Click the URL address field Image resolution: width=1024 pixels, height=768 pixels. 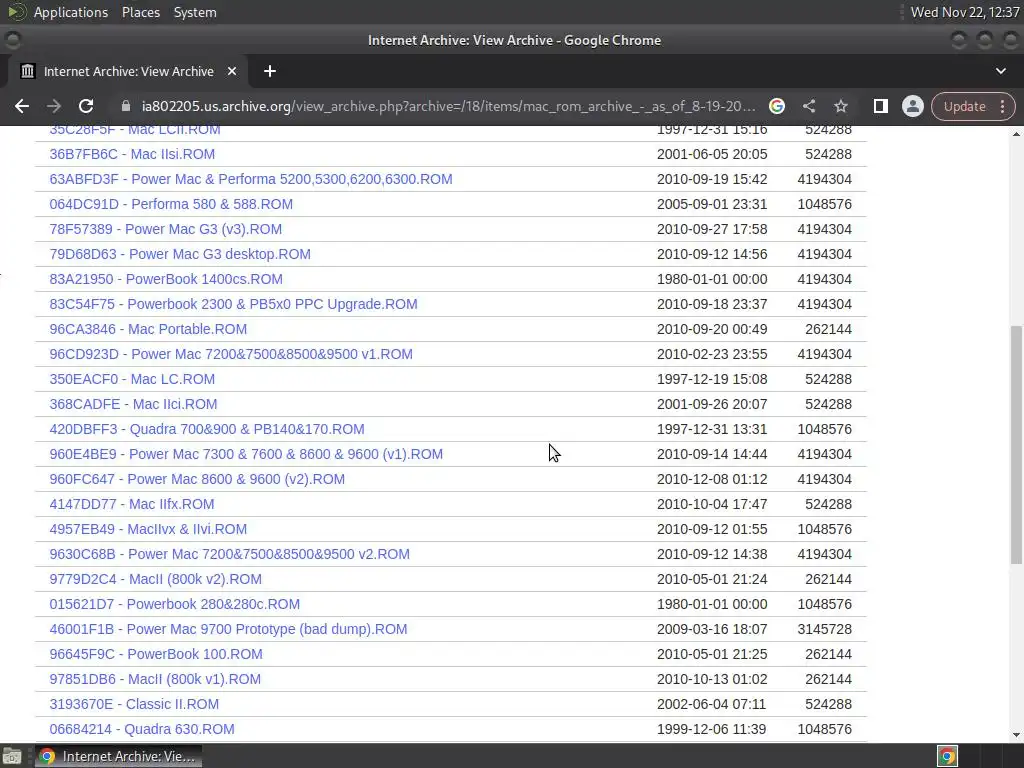point(448,106)
